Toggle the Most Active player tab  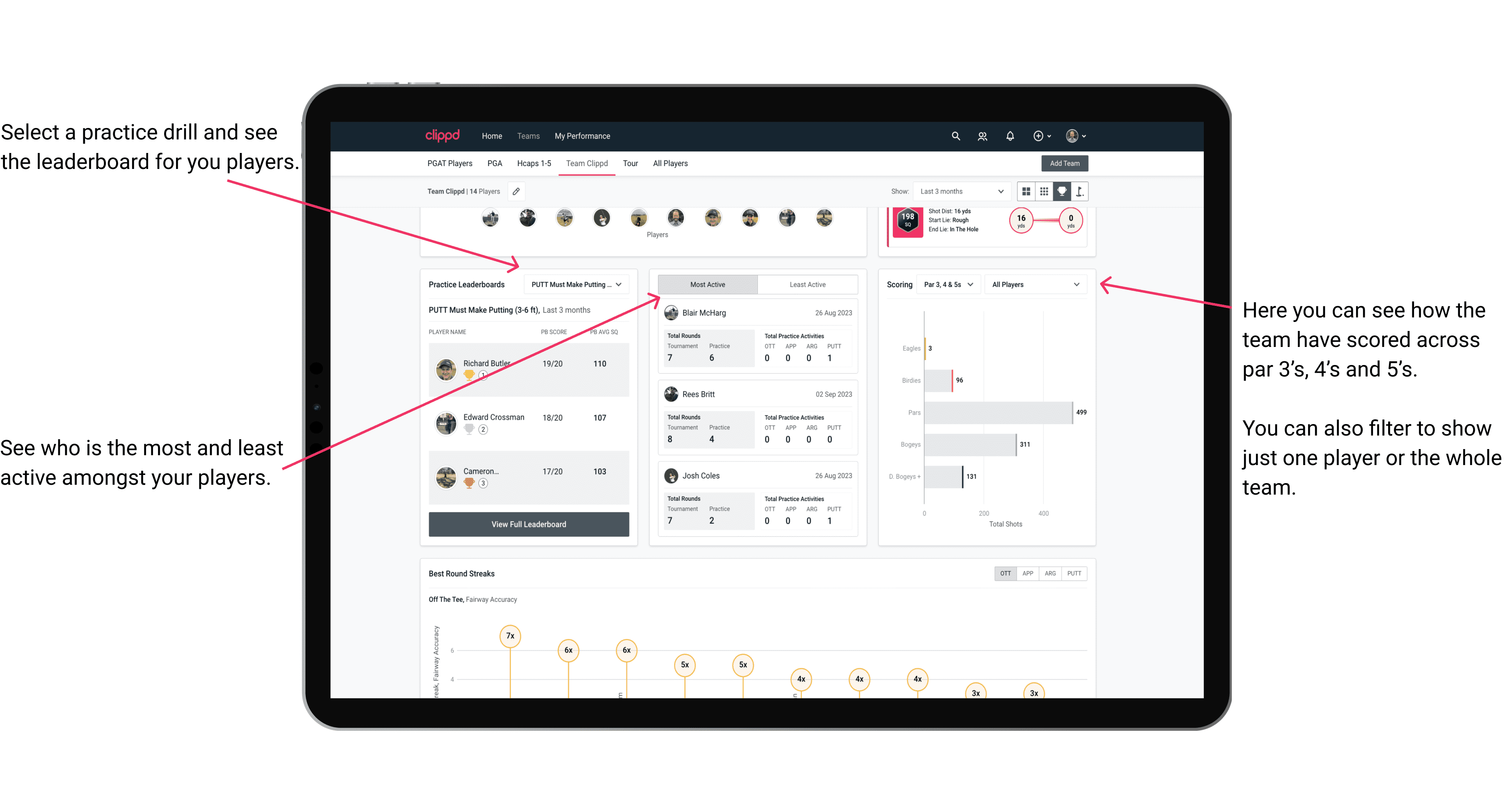(707, 284)
